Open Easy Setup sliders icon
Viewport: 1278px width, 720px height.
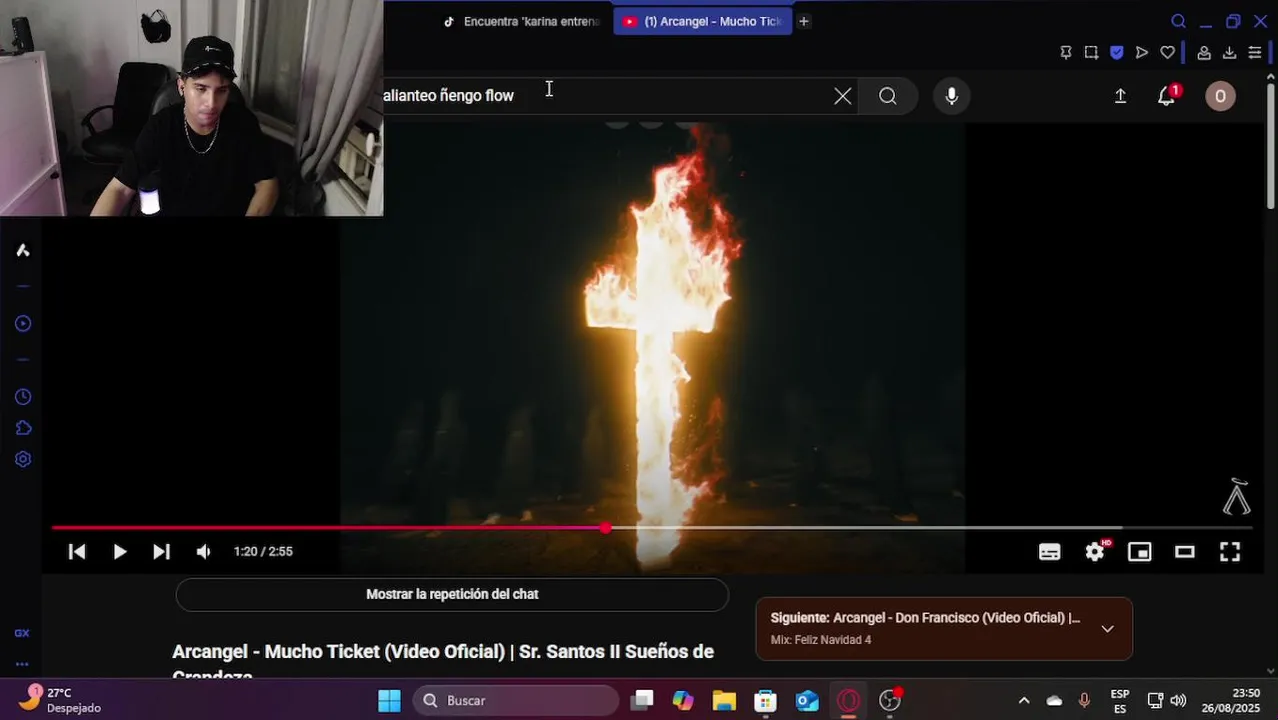(x=1255, y=53)
